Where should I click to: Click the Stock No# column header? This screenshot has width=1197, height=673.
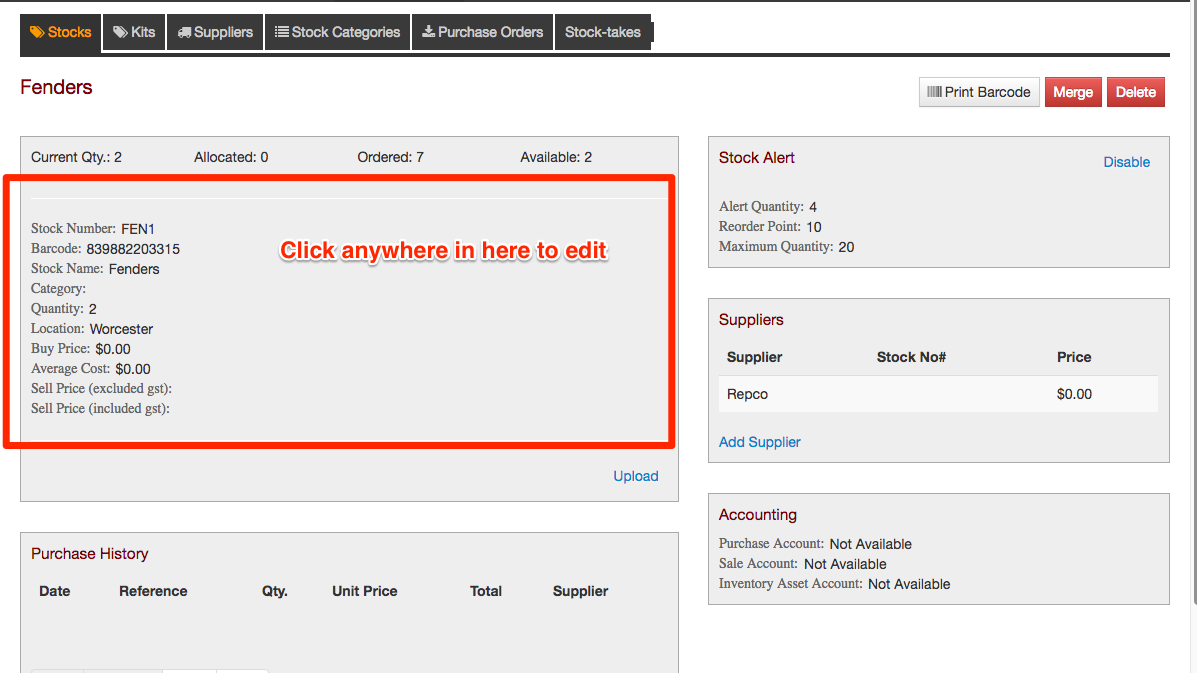click(911, 357)
